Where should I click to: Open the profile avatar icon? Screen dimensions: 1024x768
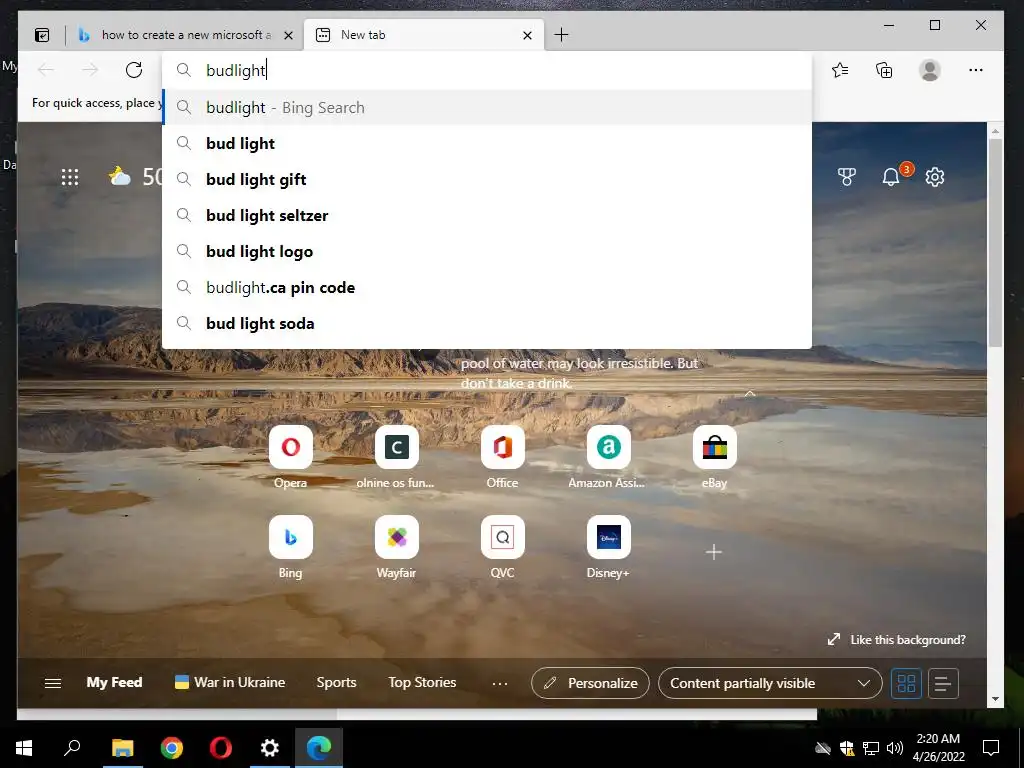coord(929,70)
